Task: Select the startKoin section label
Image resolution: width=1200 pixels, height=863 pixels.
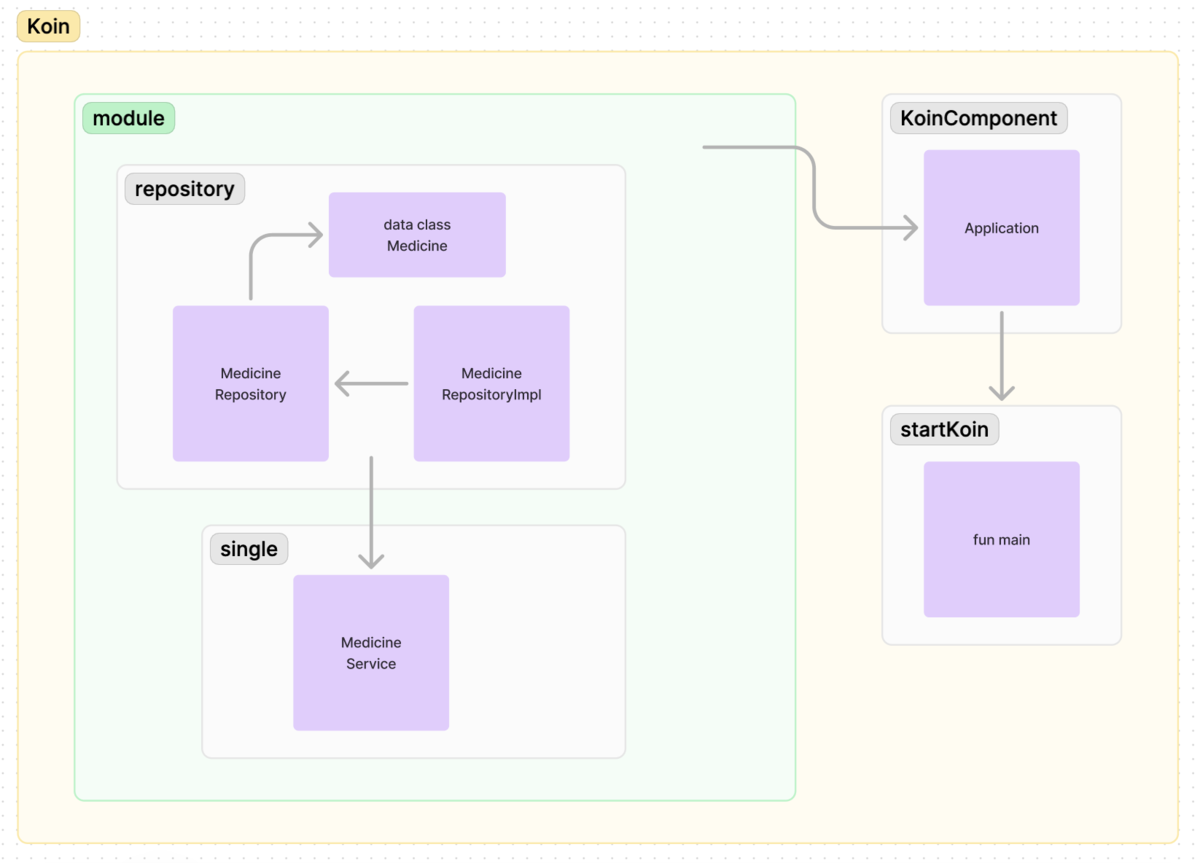Action: 944,430
